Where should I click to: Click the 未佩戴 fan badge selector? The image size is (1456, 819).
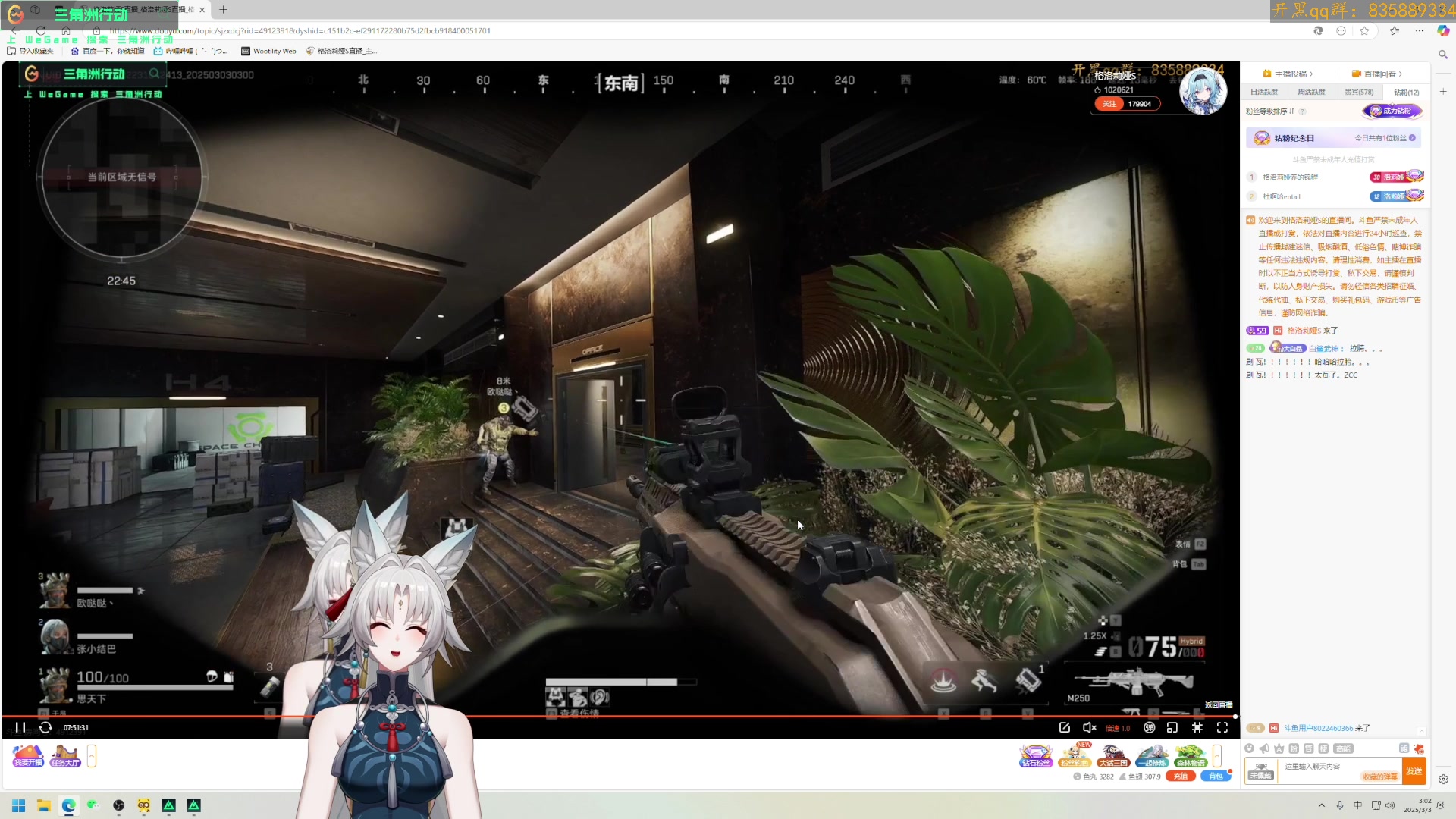click(x=1260, y=771)
